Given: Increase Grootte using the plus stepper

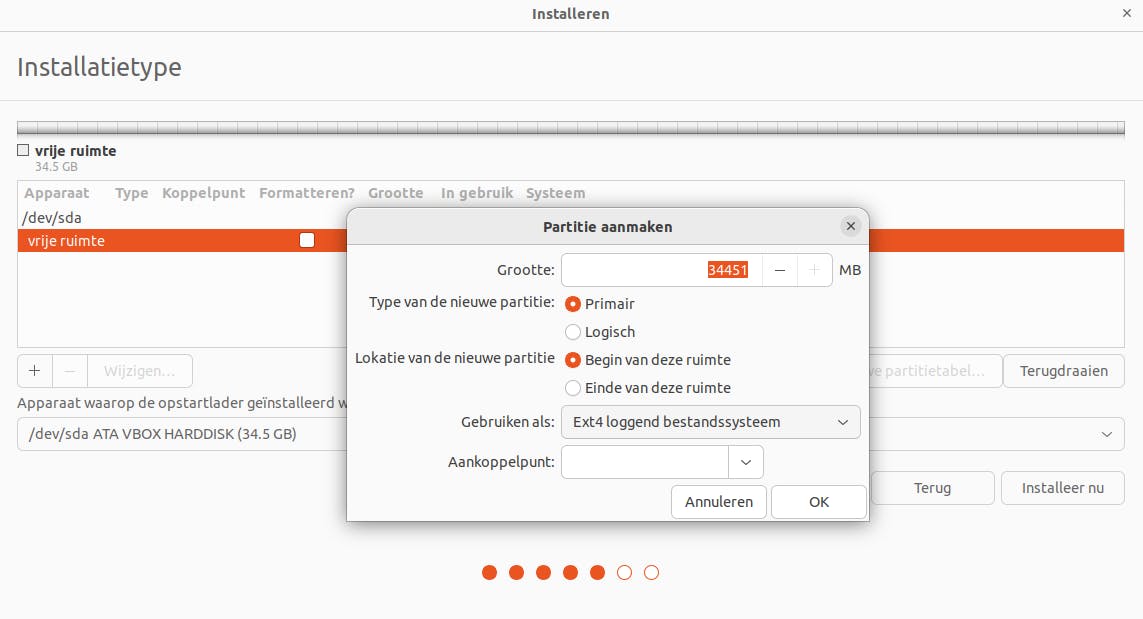Looking at the screenshot, I should tap(814, 269).
